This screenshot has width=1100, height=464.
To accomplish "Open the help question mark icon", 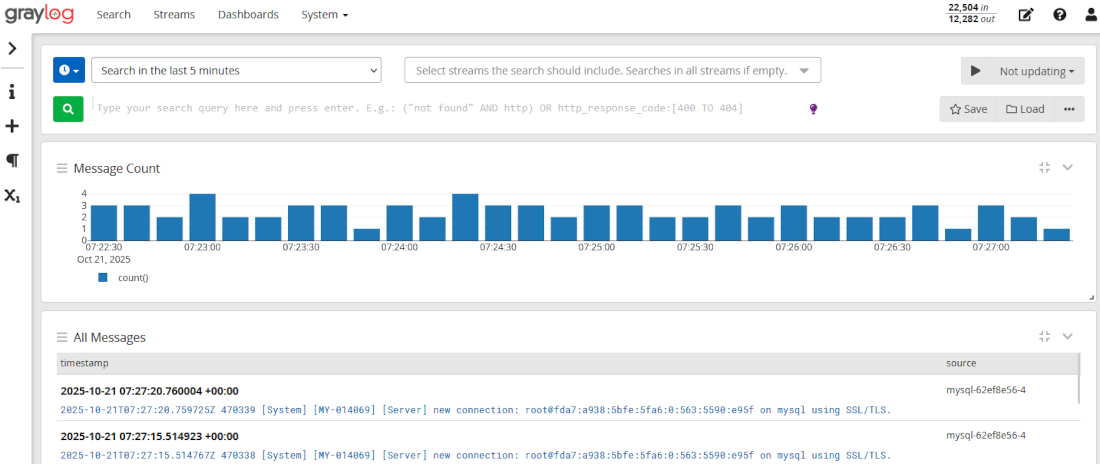I will tap(1060, 15).
